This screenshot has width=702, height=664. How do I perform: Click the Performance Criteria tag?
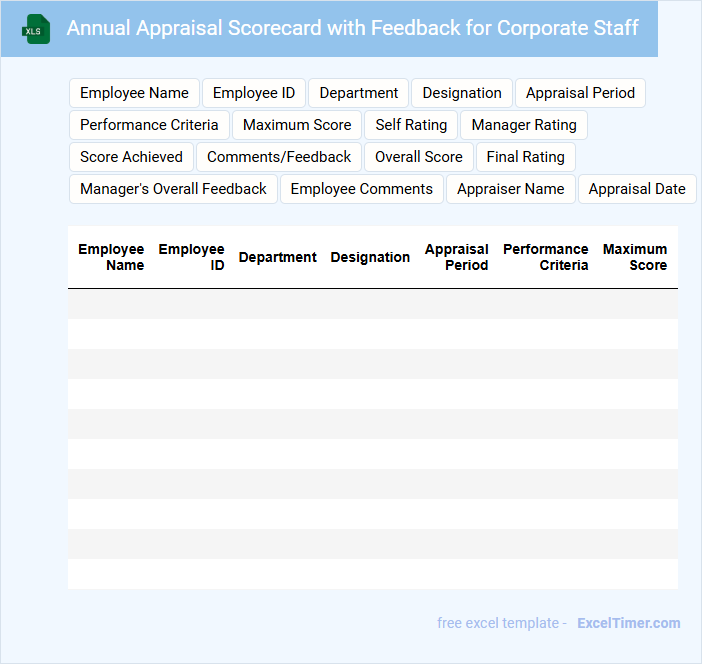coord(149,125)
